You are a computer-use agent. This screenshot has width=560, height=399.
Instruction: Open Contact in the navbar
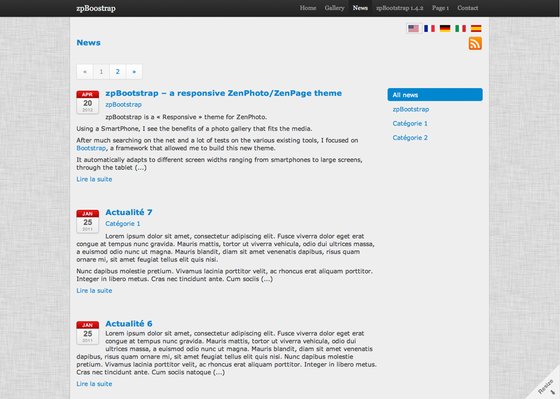(468, 8)
